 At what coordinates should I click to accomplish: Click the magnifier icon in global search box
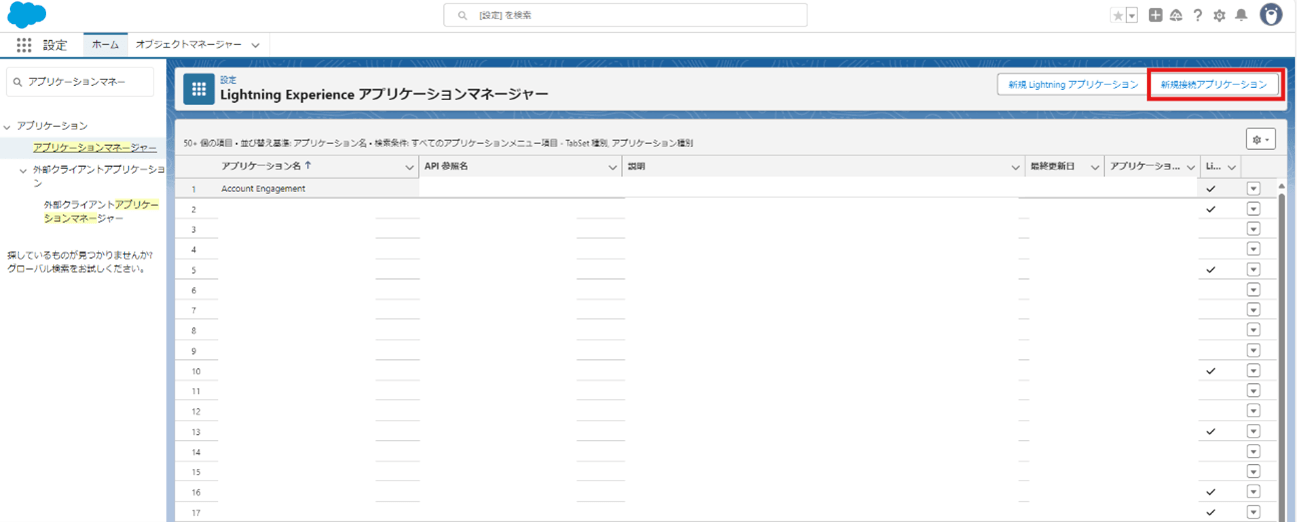461,15
